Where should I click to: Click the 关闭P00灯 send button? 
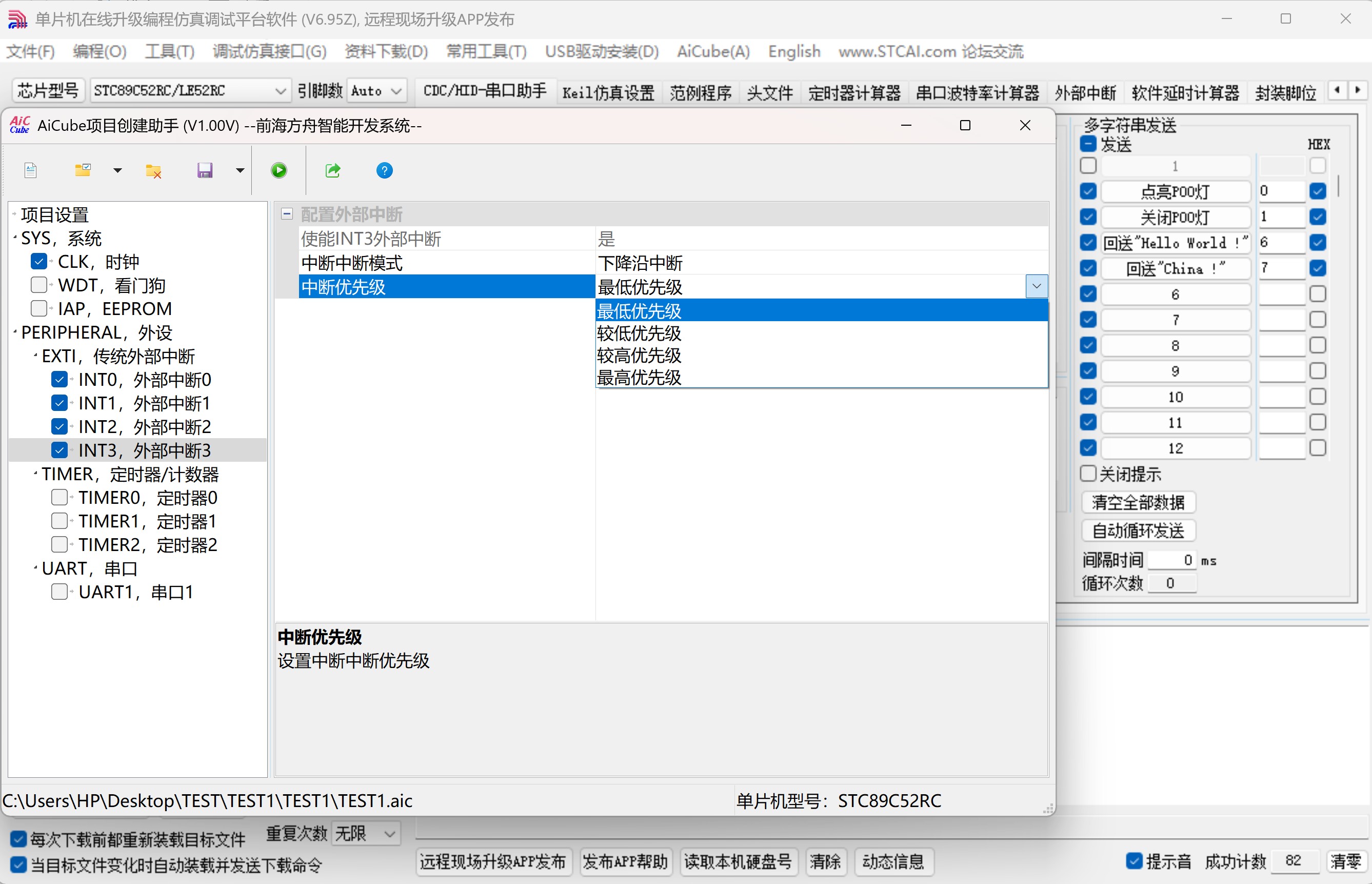point(1175,217)
